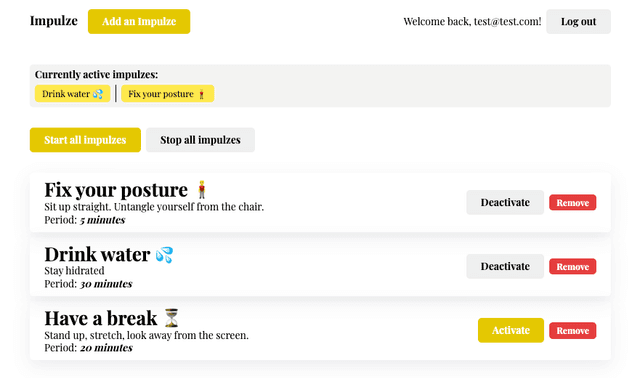Click the Have a break card title
This screenshot has height=378, width=640.
coord(100,318)
